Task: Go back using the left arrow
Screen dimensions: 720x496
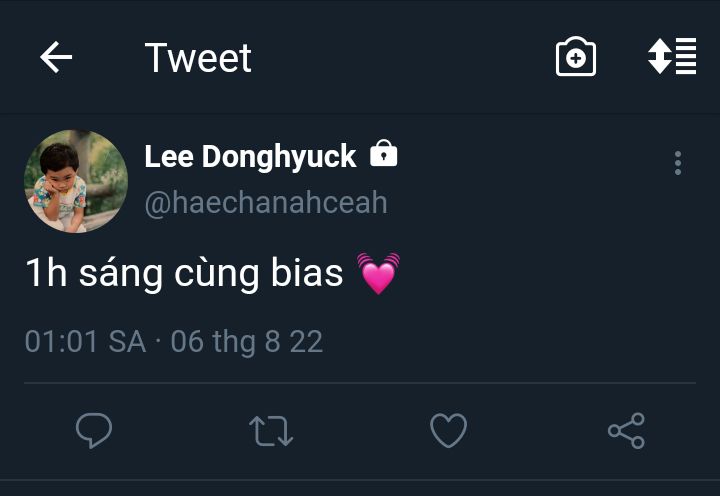Action: [56, 58]
